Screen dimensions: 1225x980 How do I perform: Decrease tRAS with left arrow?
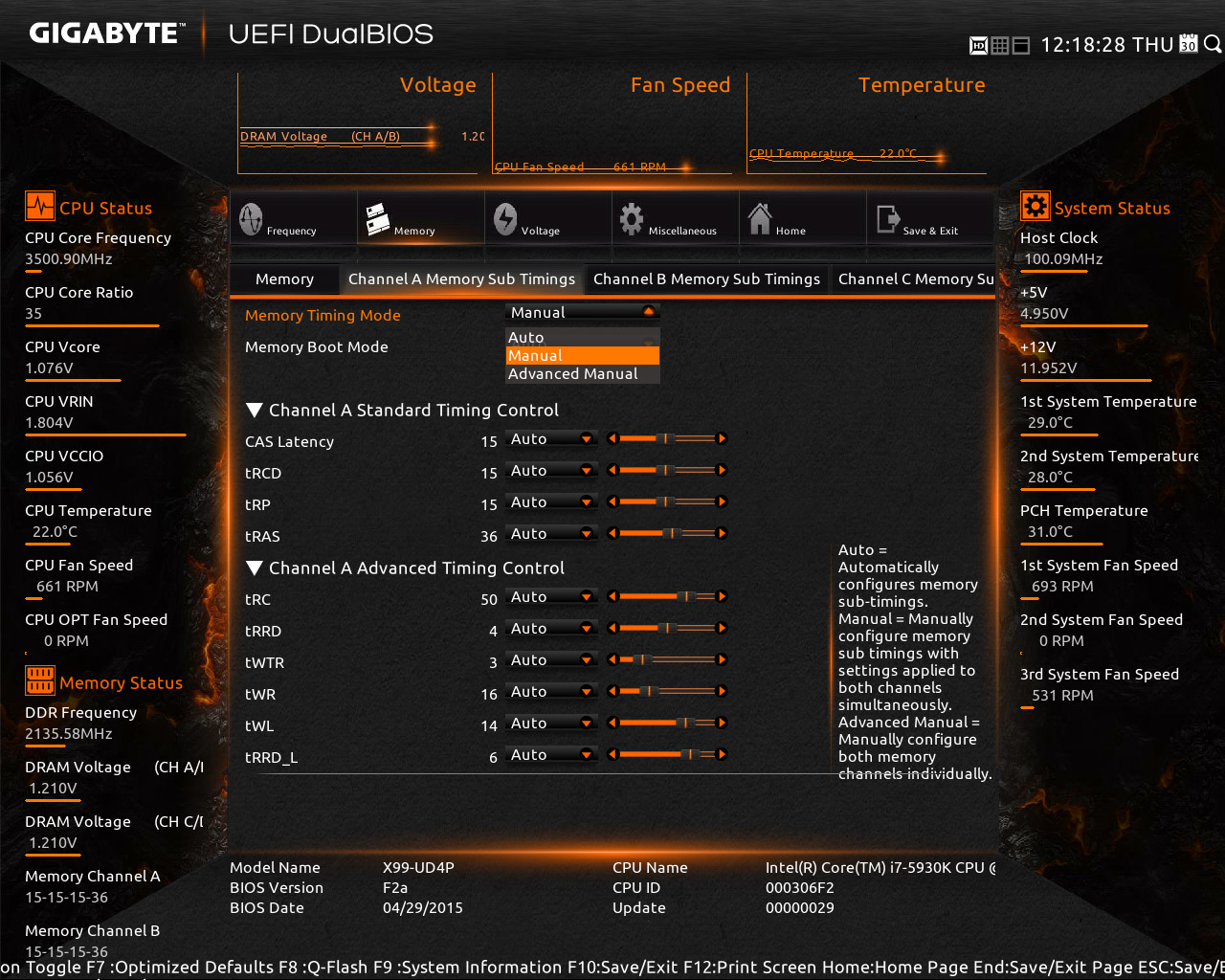[x=612, y=533]
